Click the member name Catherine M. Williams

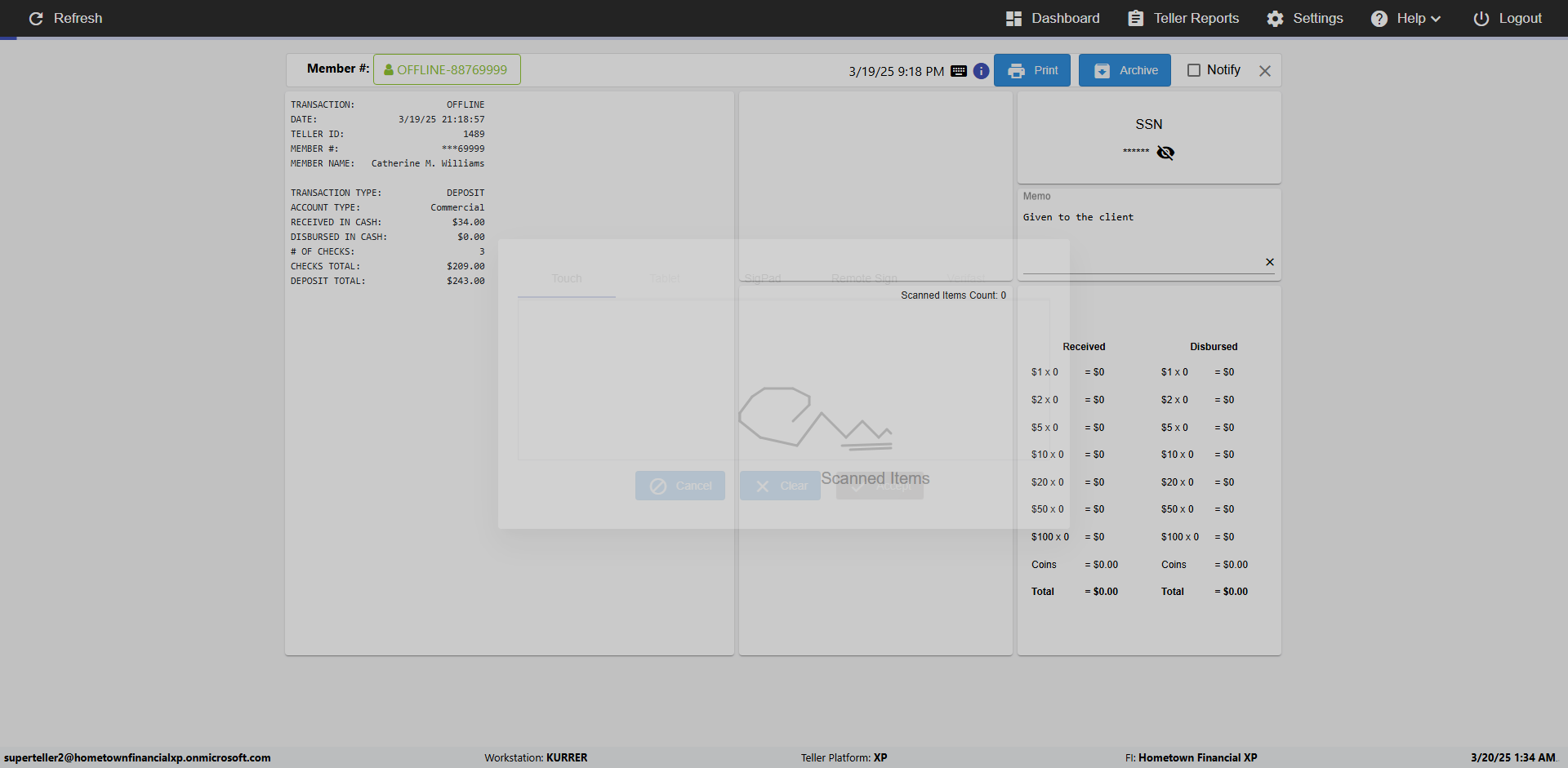428,163
